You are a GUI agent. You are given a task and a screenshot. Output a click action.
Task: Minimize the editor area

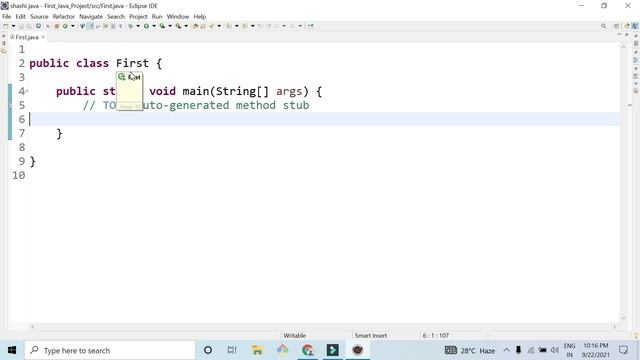click(619, 35)
